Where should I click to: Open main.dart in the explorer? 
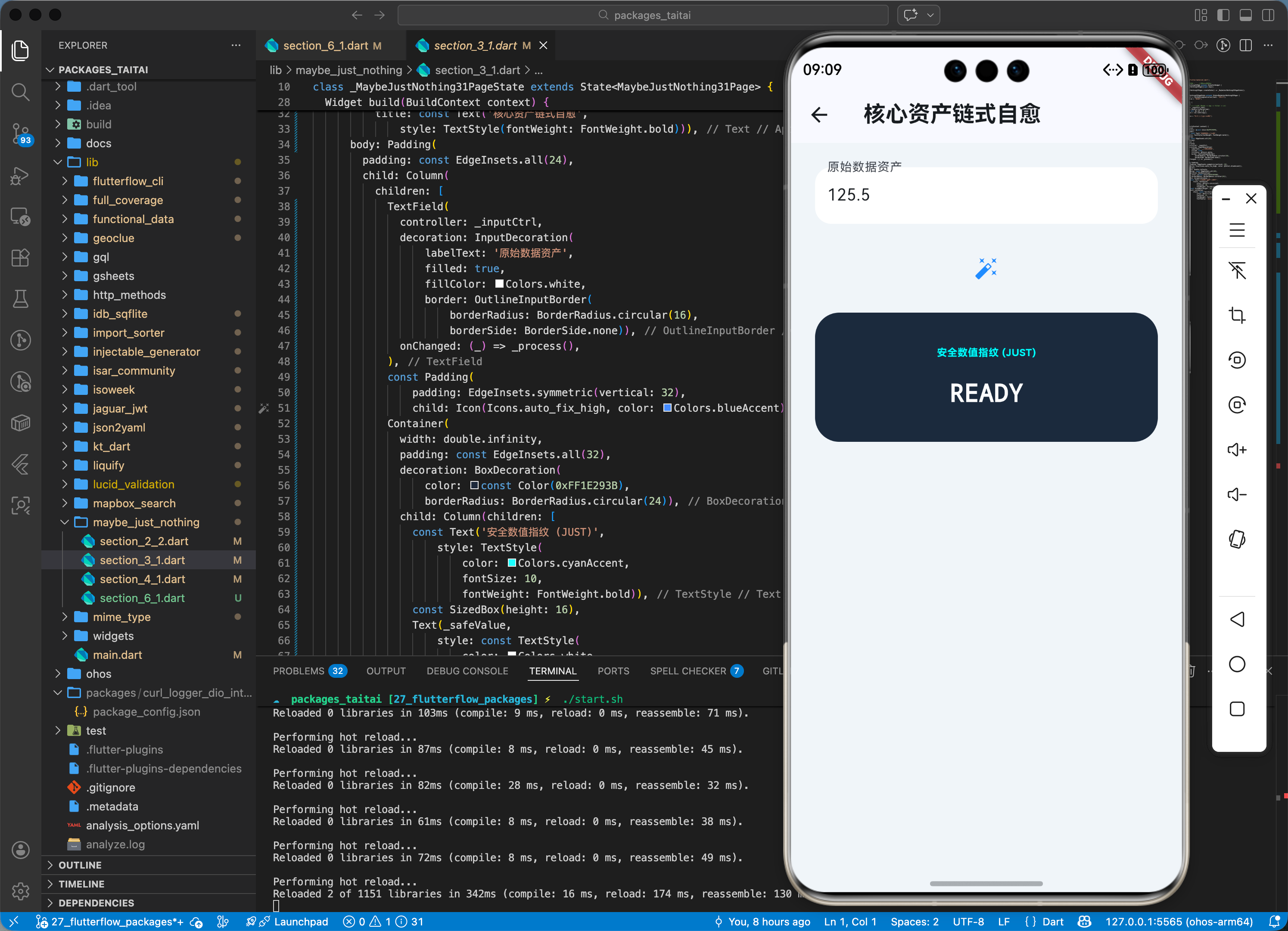[x=117, y=655]
